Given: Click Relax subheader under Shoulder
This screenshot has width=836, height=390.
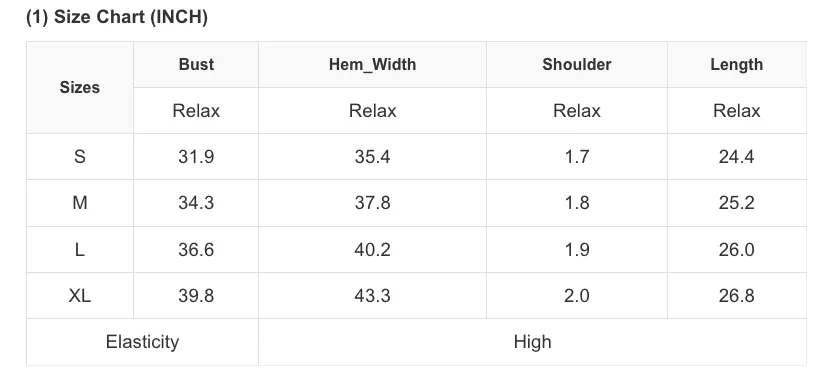Looking at the screenshot, I should (576, 111).
